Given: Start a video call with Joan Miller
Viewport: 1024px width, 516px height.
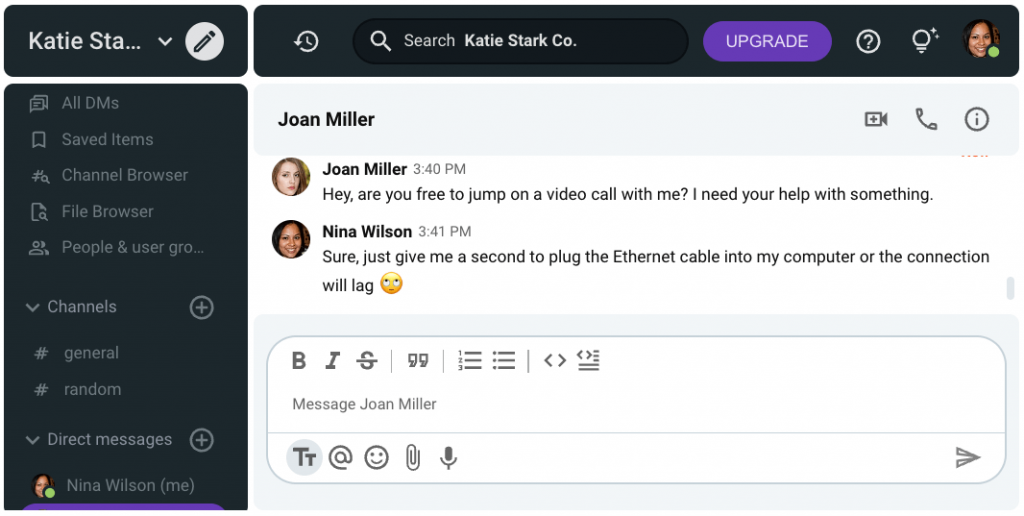Looking at the screenshot, I should pyautogui.click(x=876, y=120).
